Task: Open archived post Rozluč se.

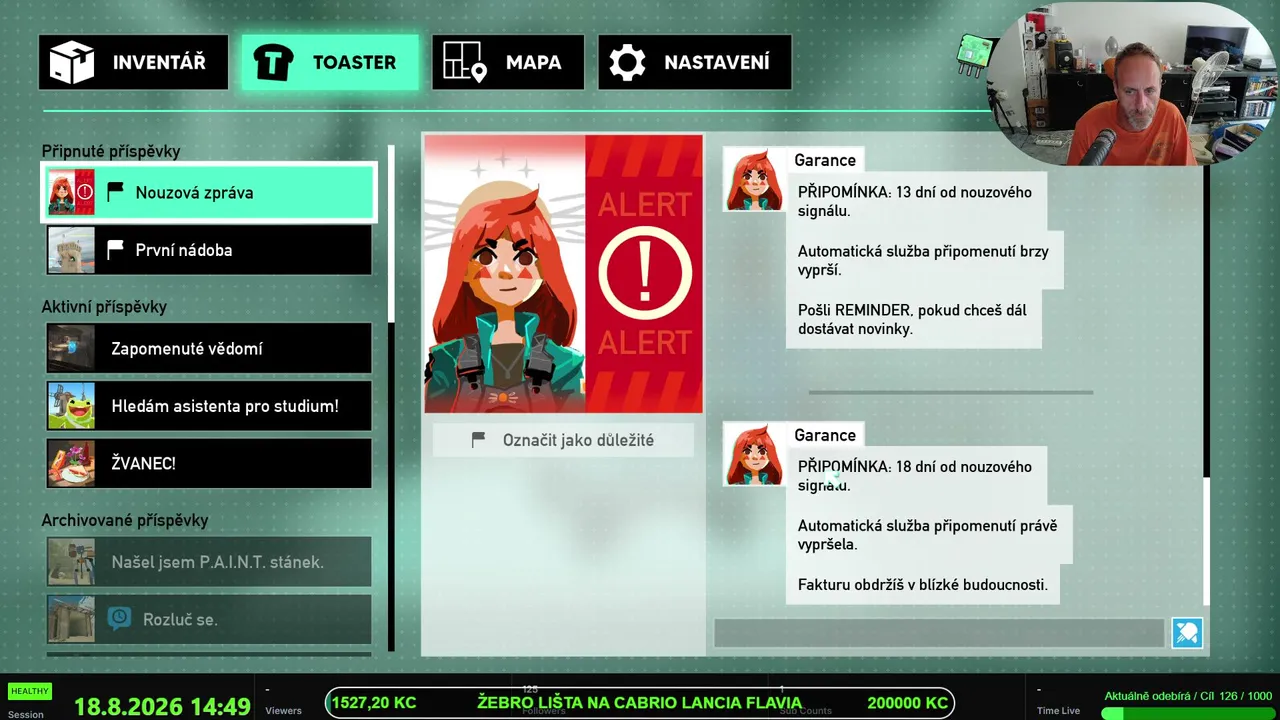Action: (x=209, y=620)
